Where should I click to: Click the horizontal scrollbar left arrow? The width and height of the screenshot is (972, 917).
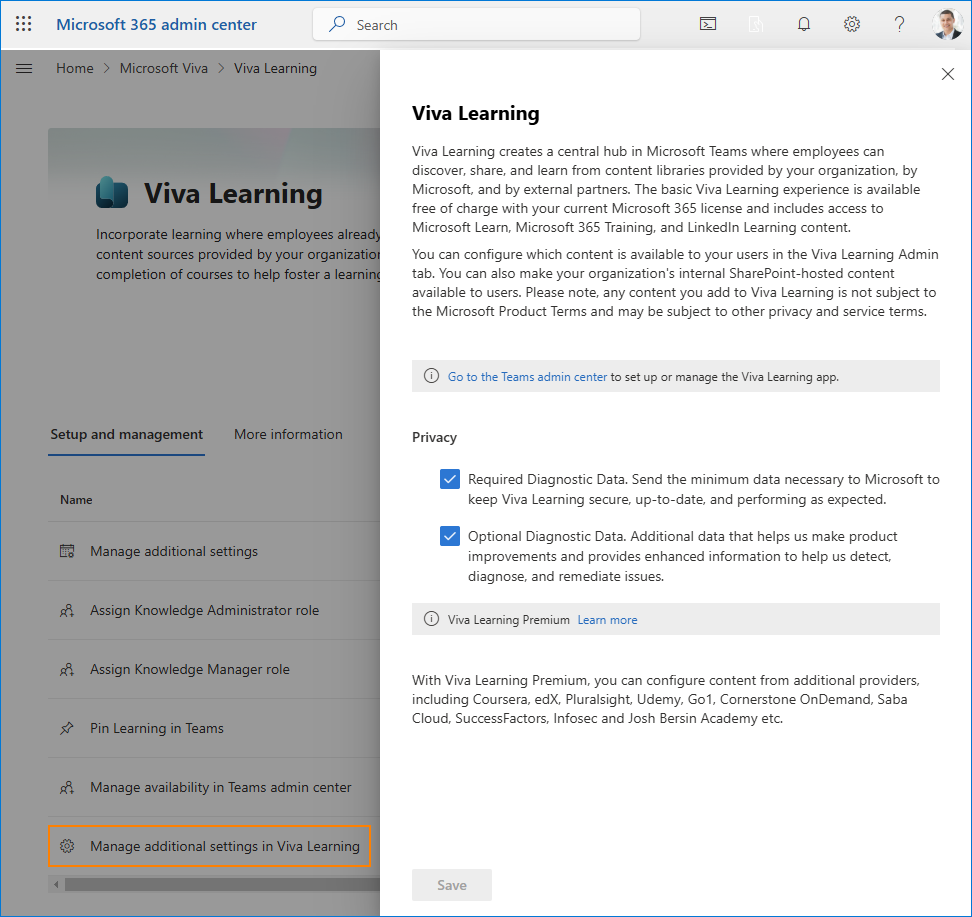coord(56,884)
